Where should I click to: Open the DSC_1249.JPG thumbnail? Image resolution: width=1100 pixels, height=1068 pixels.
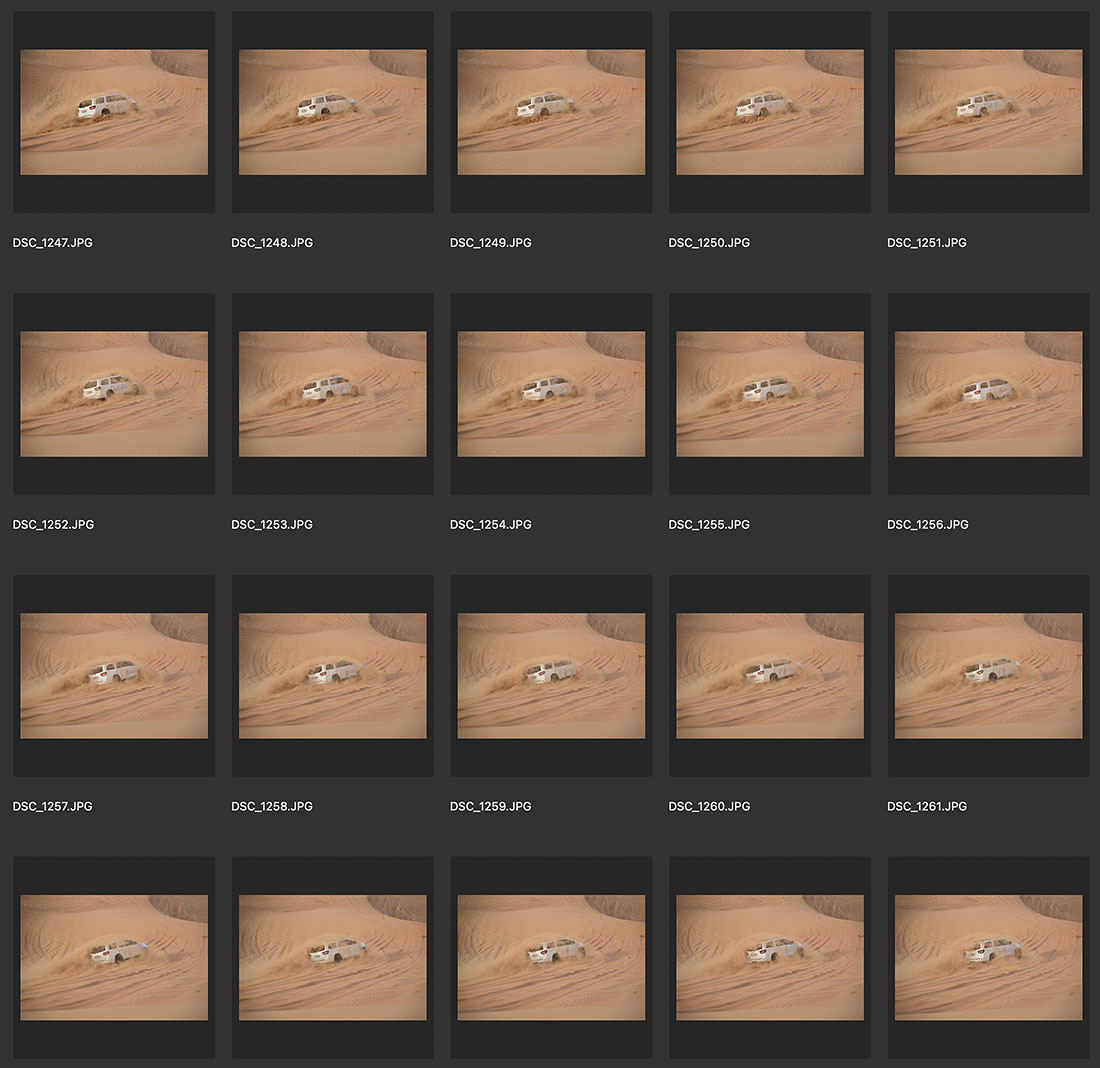[x=551, y=112]
